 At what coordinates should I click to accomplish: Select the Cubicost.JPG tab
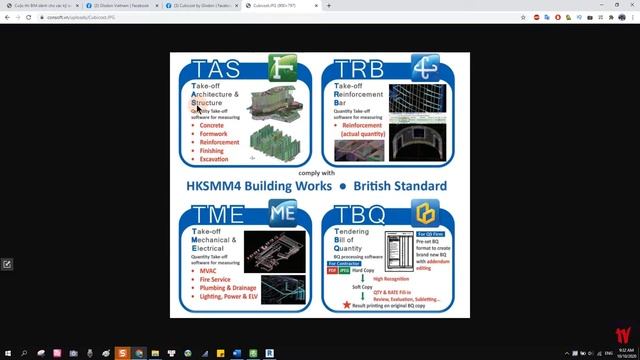(282, 6)
